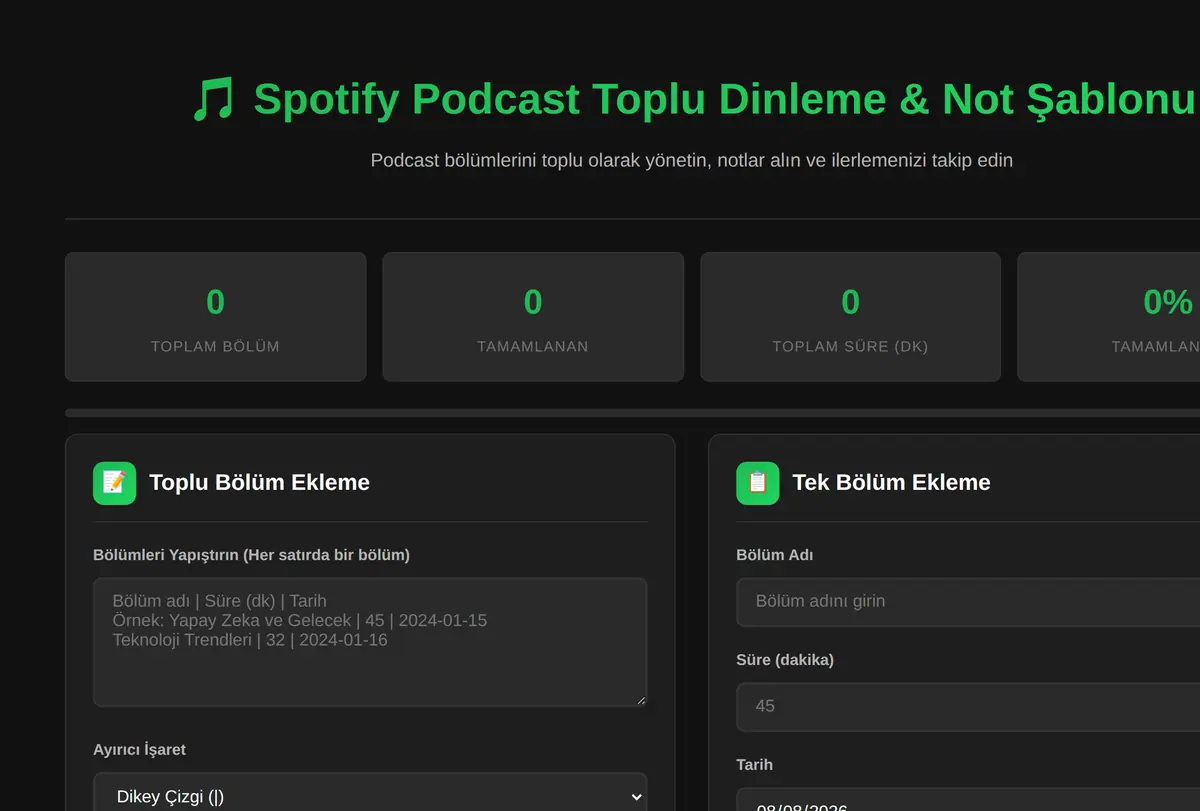Click the 'Bölüm Adı' label
This screenshot has height=811, width=1200.
pos(774,555)
